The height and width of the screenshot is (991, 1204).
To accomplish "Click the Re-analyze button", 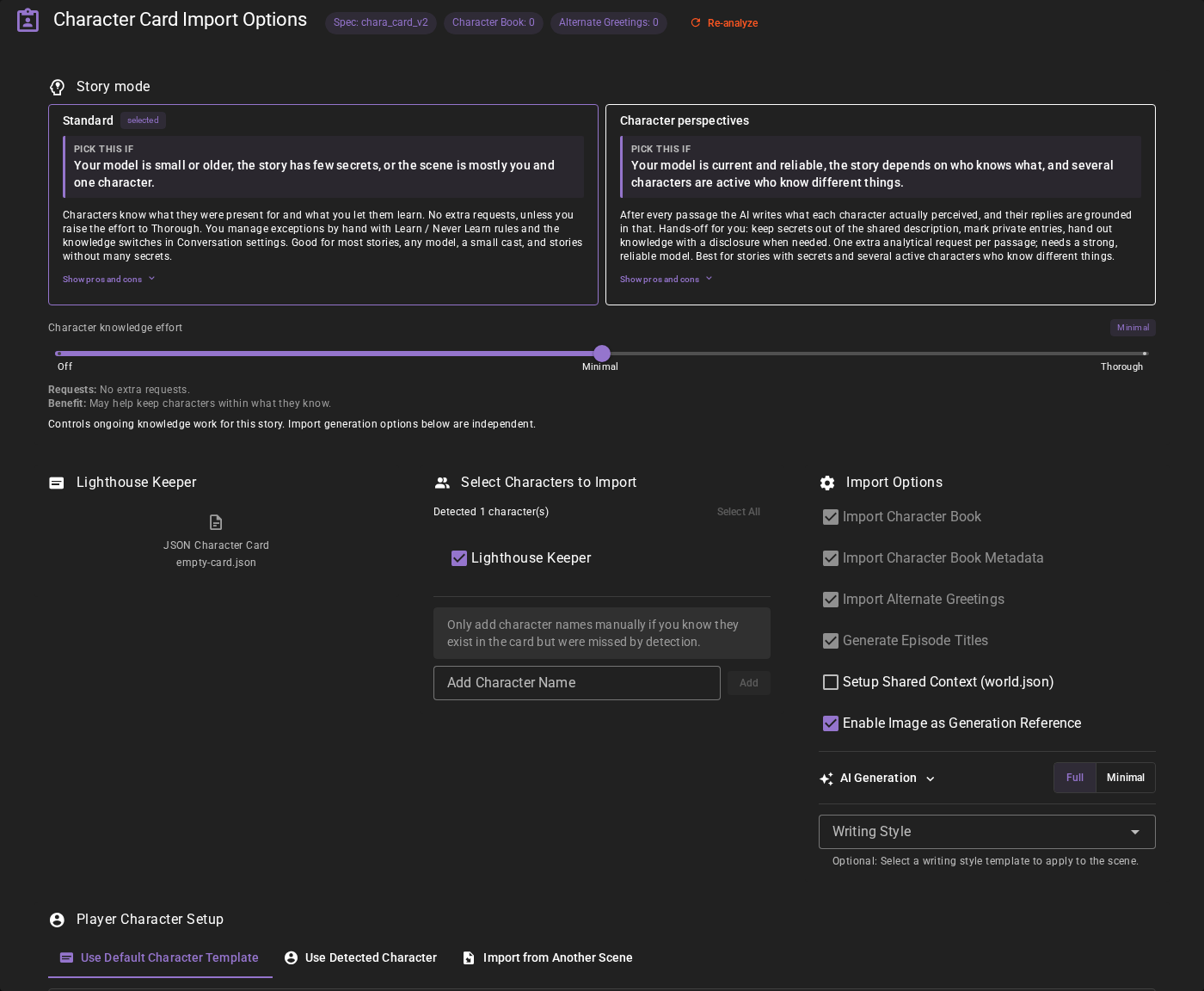I will 724,23.
